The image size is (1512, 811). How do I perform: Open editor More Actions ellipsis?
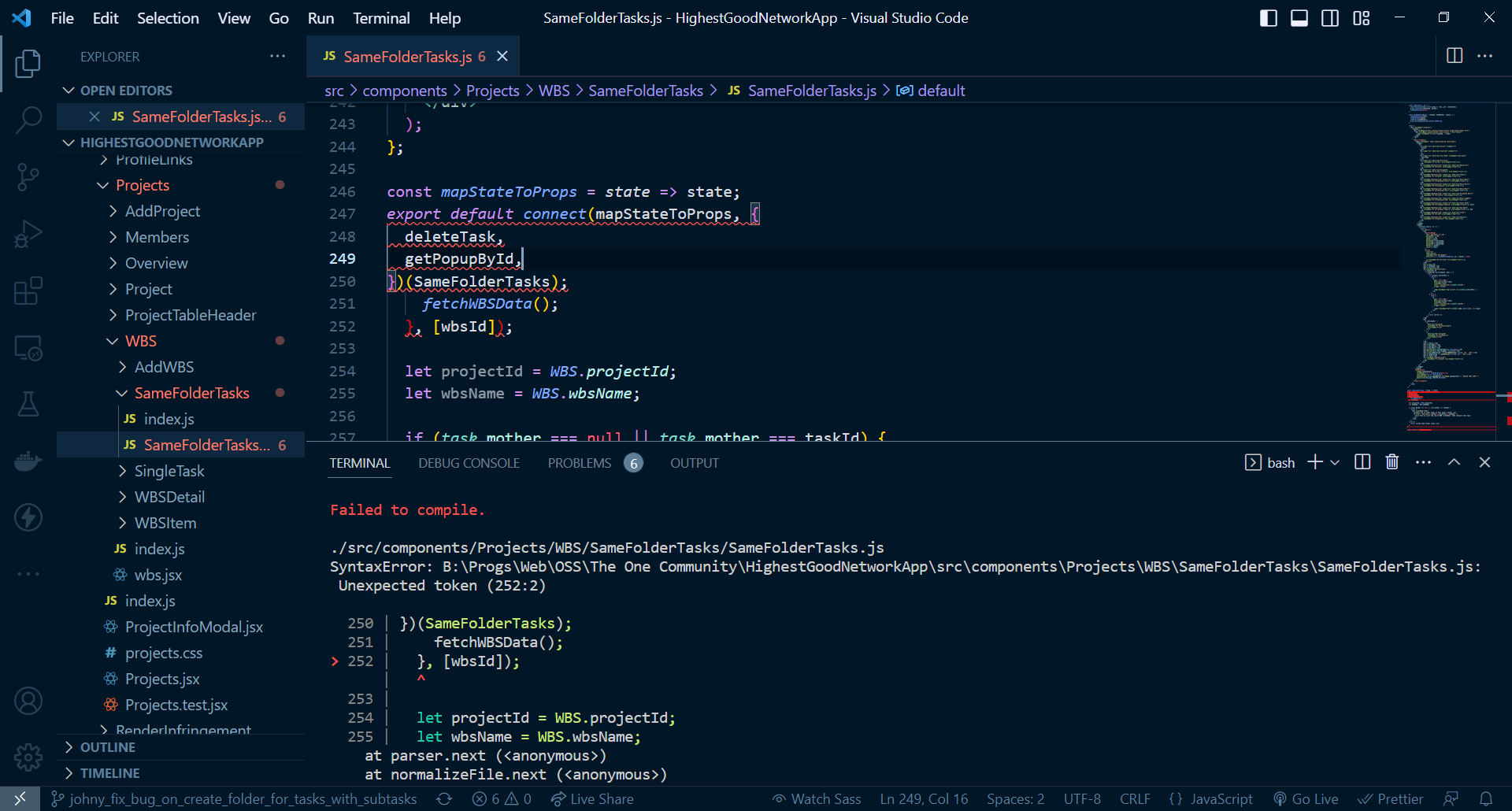(1484, 56)
